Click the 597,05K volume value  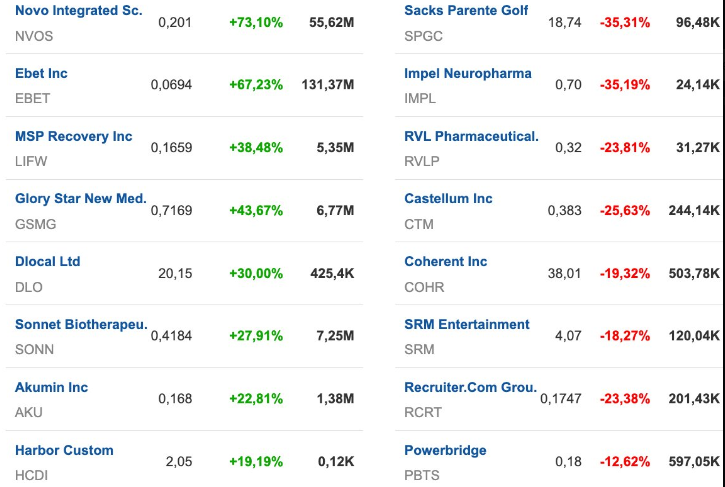coord(694,462)
